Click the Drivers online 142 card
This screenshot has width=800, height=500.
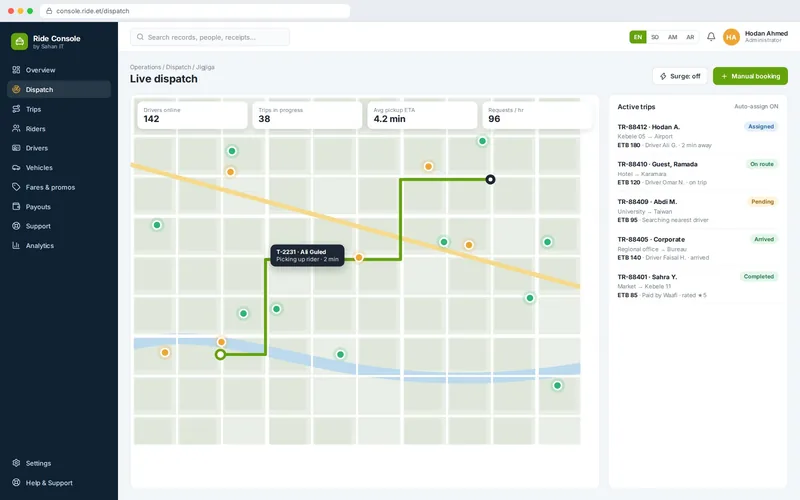192,115
